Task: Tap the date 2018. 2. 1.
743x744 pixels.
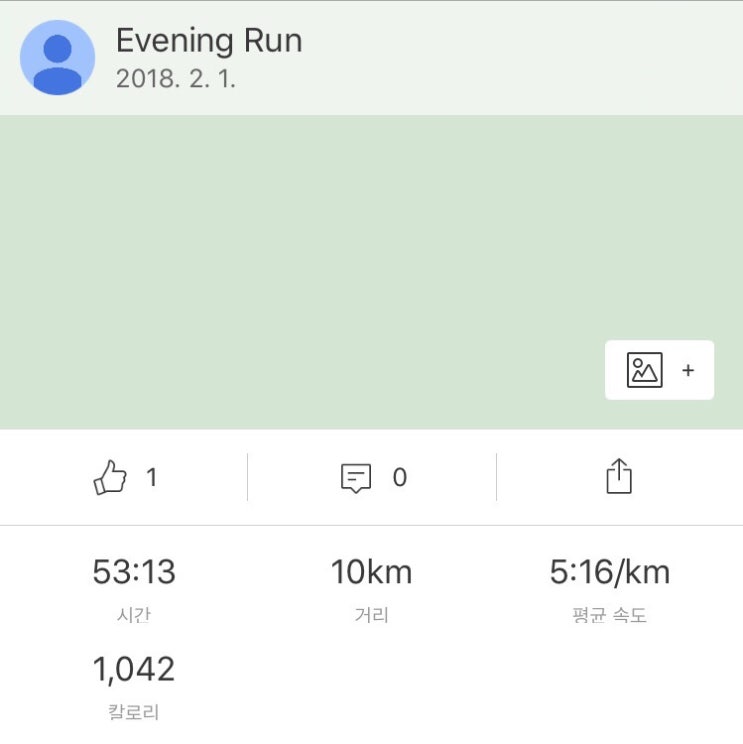Action: point(176,80)
